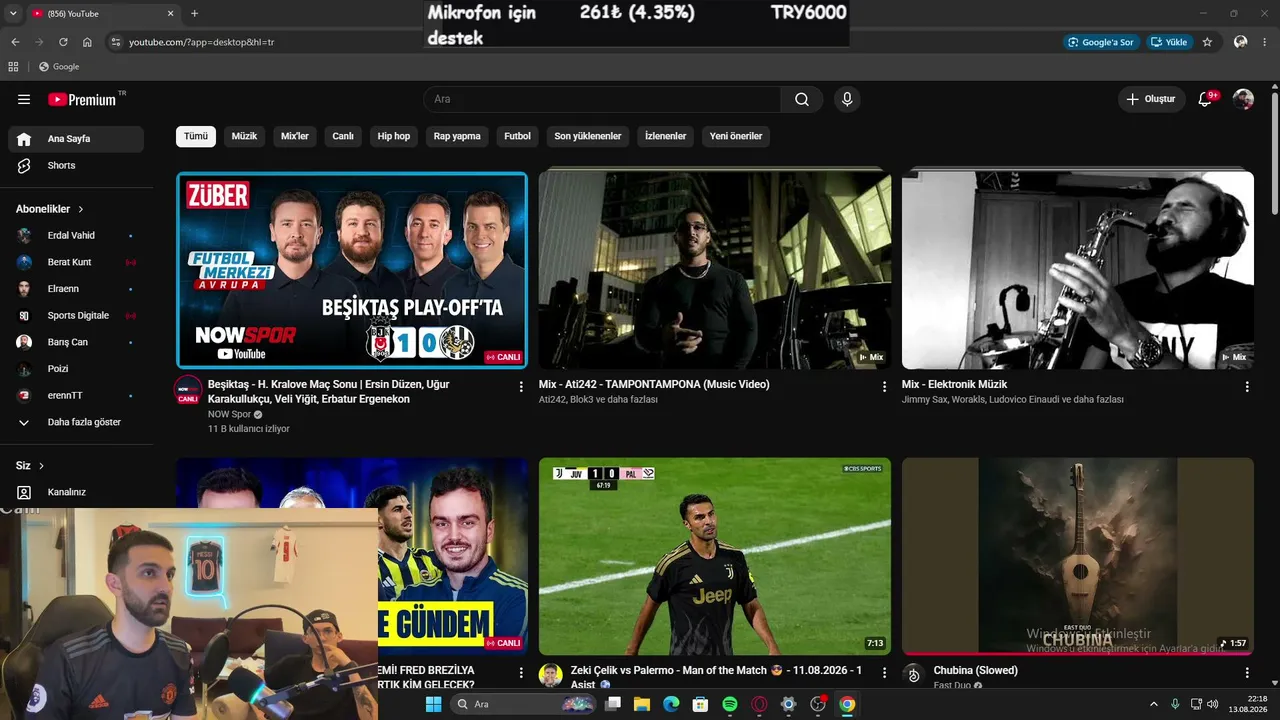1280x720 pixels.
Task: Open Shorts in sidebar
Action: click(x=76, y=166)
